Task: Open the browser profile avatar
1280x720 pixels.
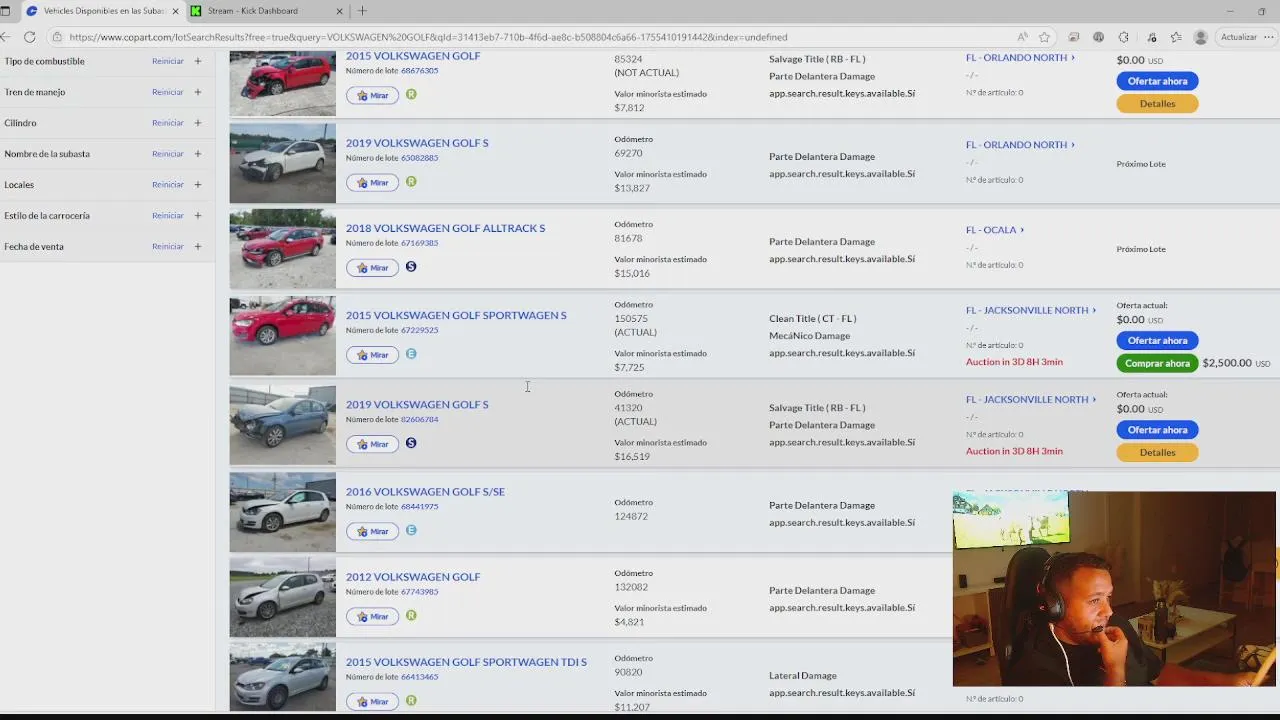Action: [1201, 37]
